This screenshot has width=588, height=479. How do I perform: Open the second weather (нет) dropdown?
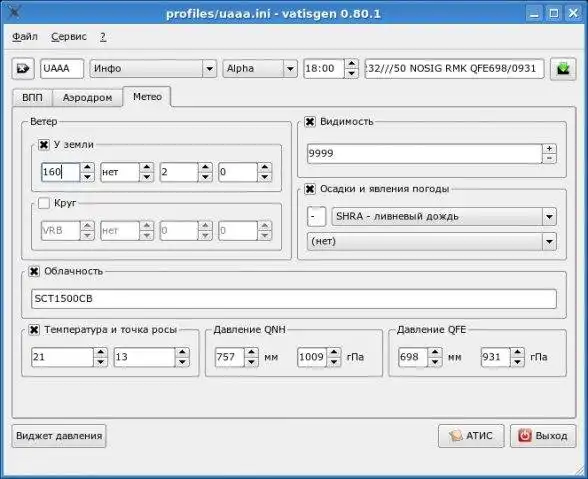(432, 241)
